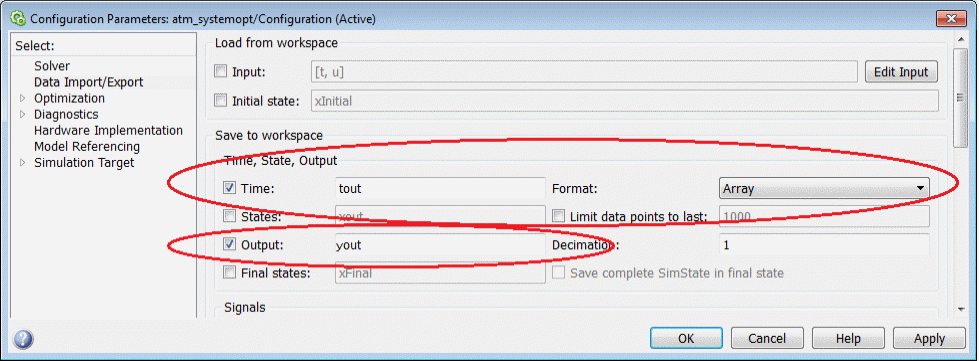This screenshot has width=979, height=361.
Task: Open the Model Referencing pane
Action: (87, 147)
